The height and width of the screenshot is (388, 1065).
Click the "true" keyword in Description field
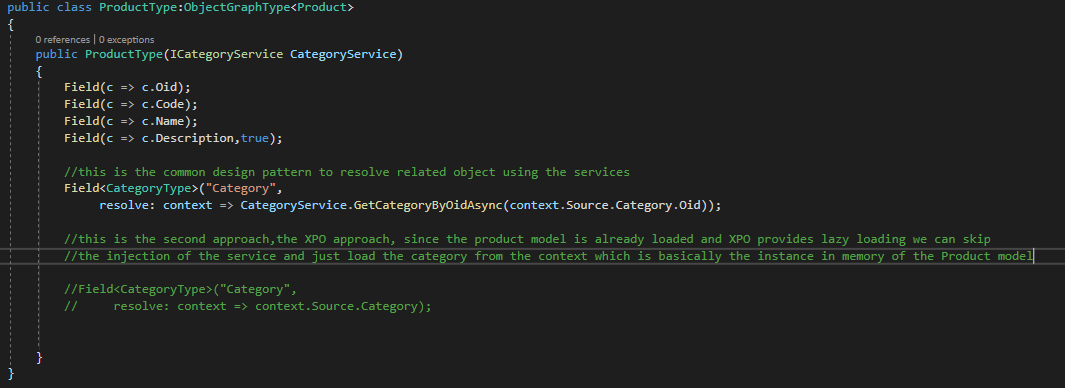click(x=255, y=138)
